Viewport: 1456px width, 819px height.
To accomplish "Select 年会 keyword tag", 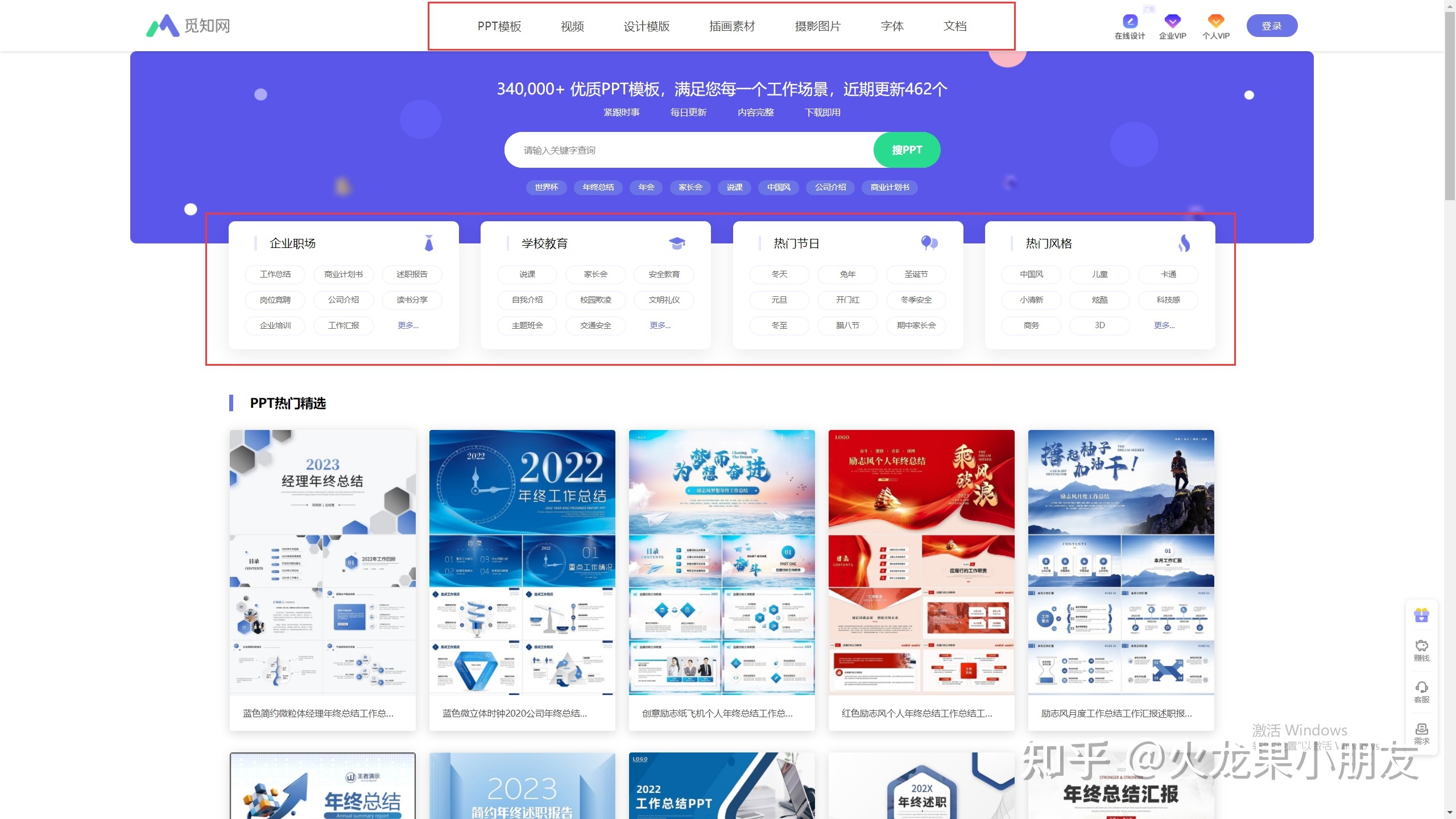I will (x=644, y=187).
